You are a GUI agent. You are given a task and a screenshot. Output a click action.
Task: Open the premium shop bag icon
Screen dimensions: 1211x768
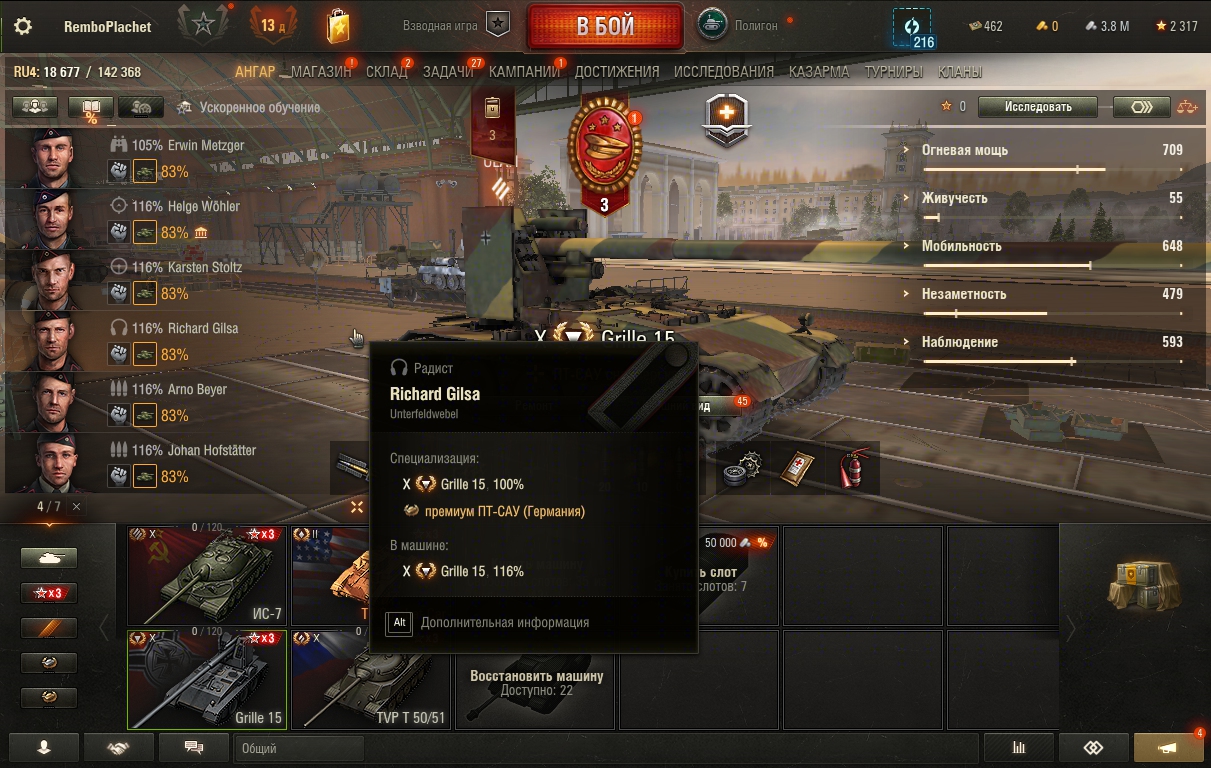point(338,26)
